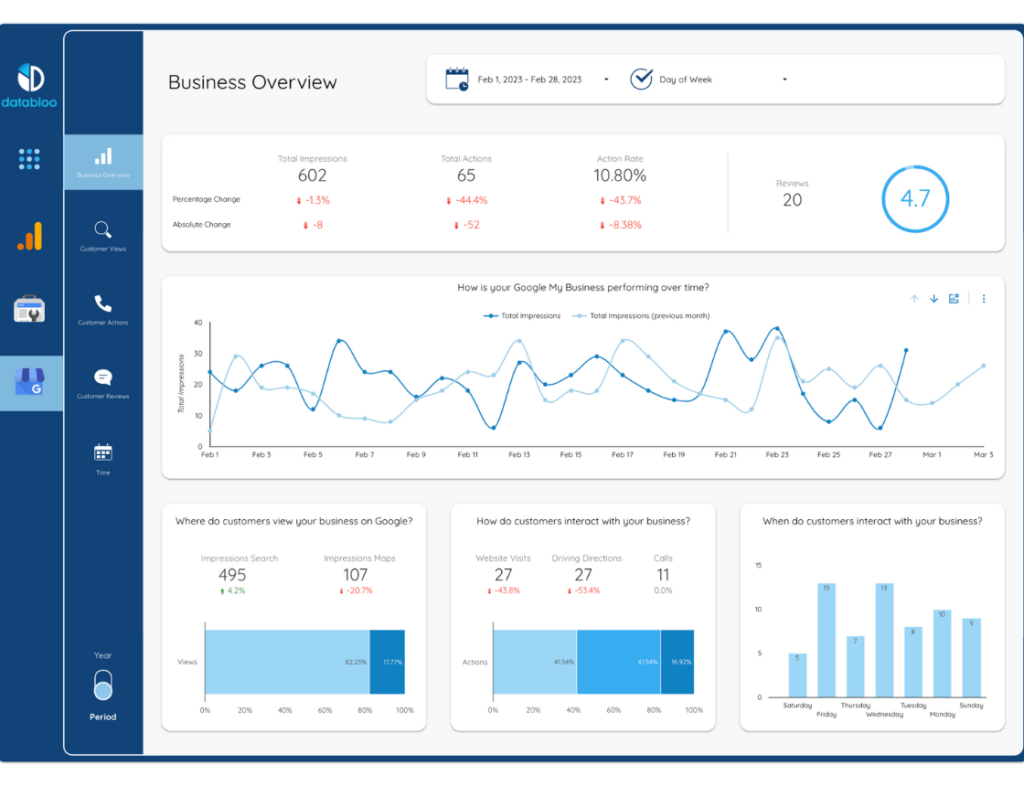This screenshot has width=1024, height=786.
Task: Toggle the Year/Period switch
Action: (103, 685)
